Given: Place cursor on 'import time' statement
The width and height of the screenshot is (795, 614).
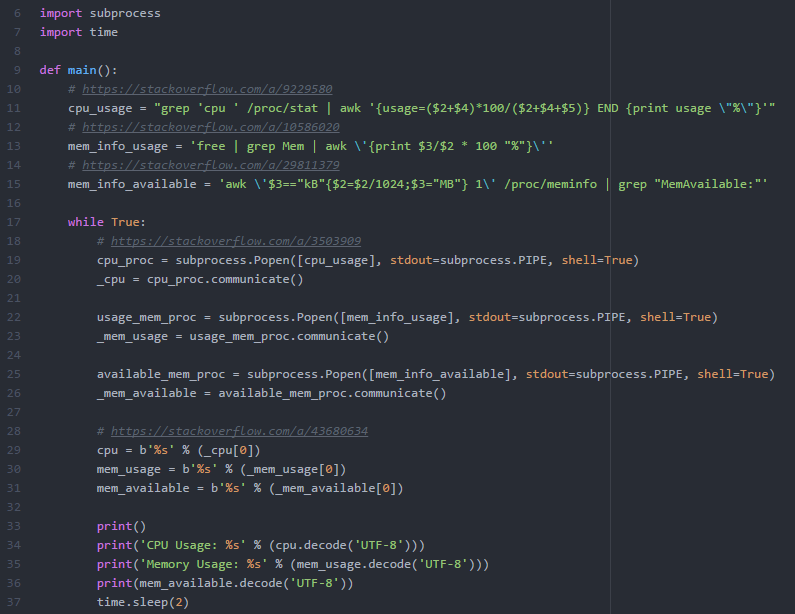Looking at the screenshot, I should (78, 32).
